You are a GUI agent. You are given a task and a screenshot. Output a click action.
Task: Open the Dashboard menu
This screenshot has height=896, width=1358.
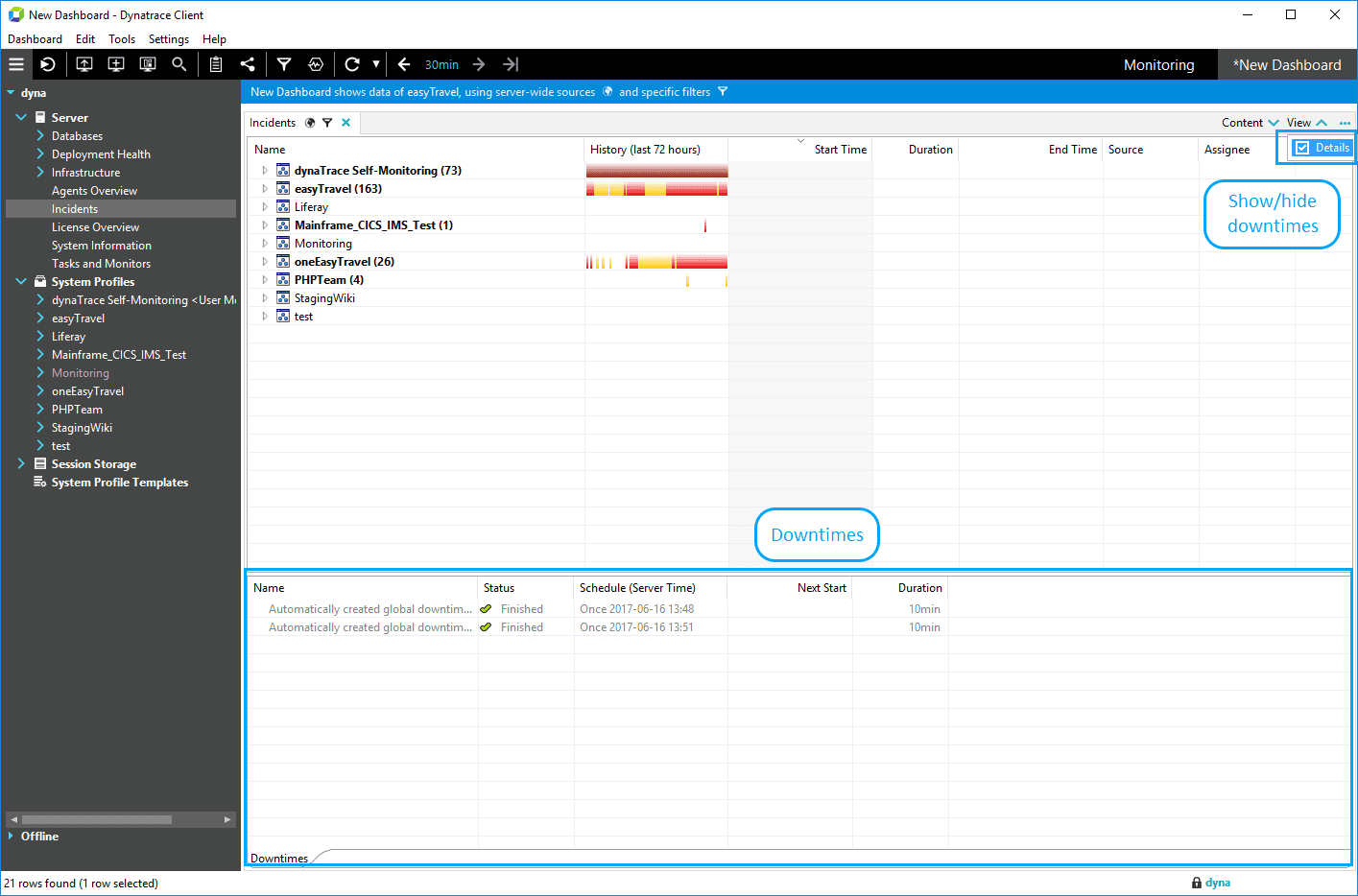click(35, 39)
